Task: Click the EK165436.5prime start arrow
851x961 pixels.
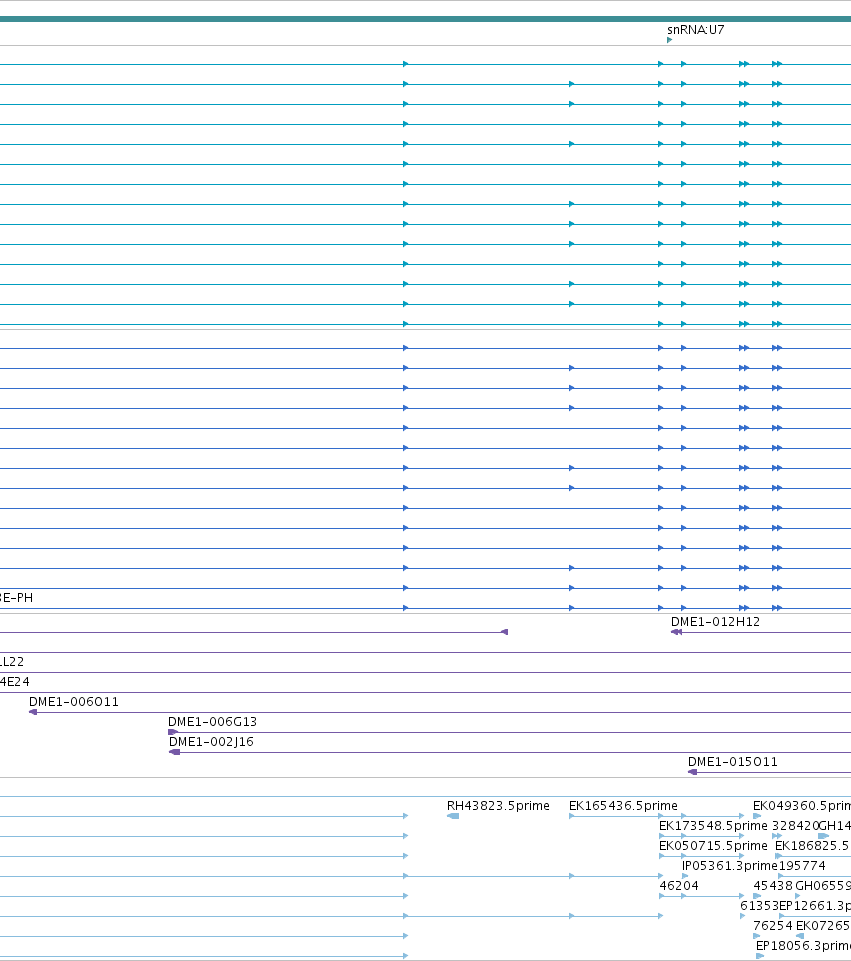Action: [x=572, y=816]
